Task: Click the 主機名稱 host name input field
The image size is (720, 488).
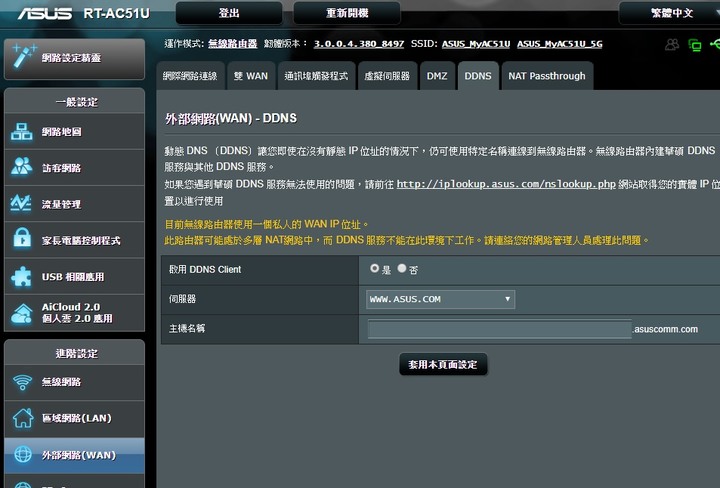Action: [500, 329]
